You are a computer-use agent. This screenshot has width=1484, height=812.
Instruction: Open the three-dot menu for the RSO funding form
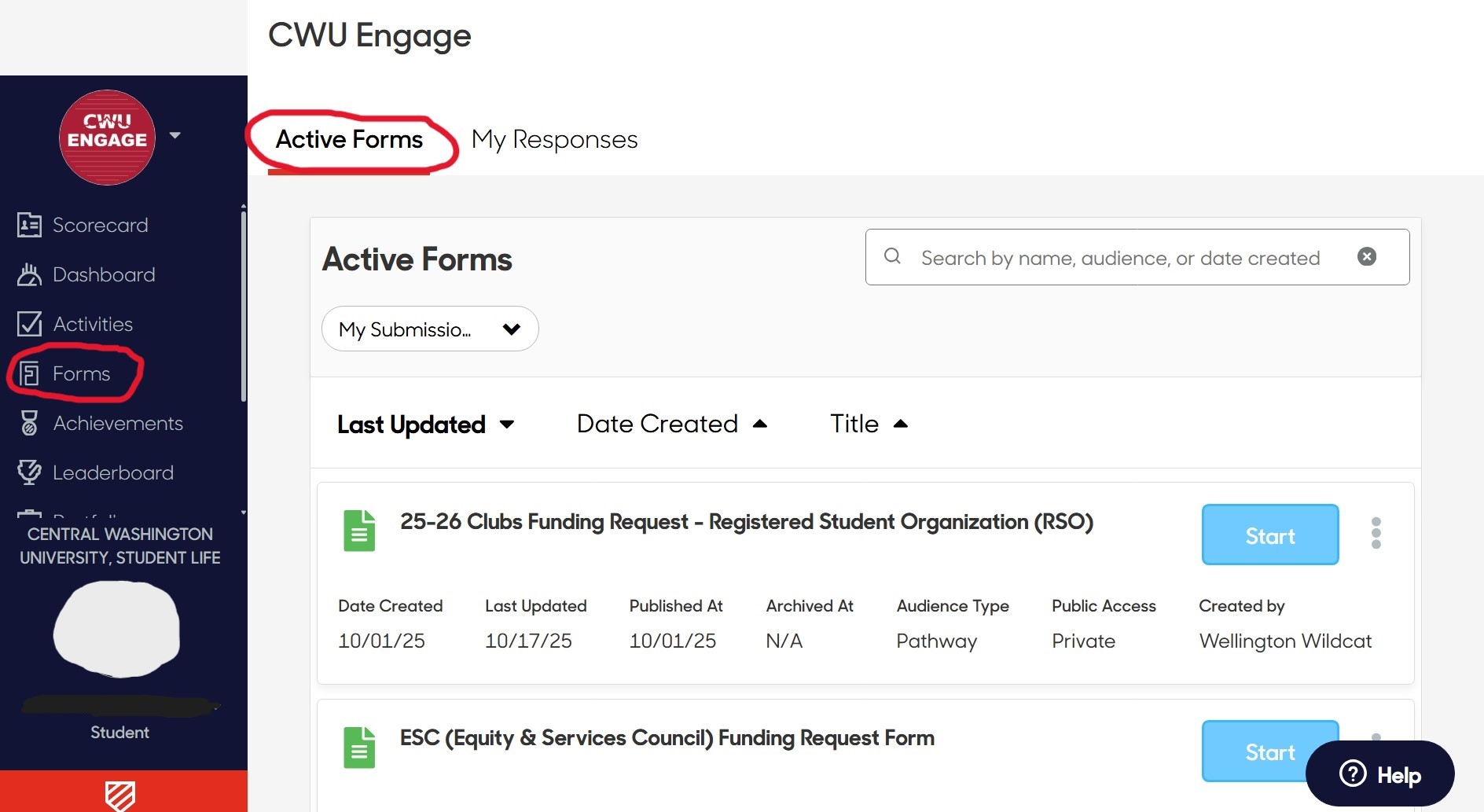1376,534
